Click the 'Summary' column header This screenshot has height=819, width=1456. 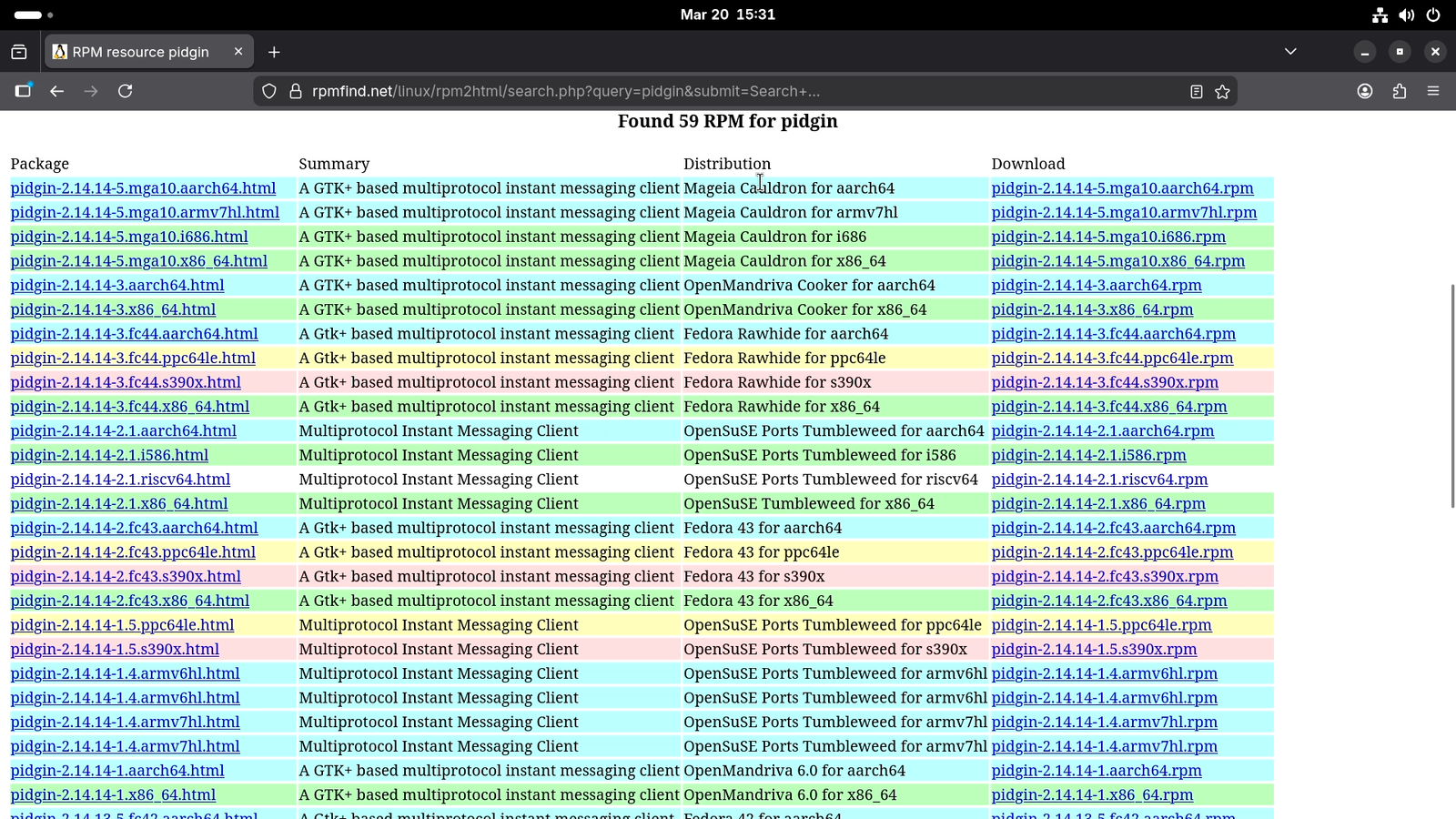334,164
